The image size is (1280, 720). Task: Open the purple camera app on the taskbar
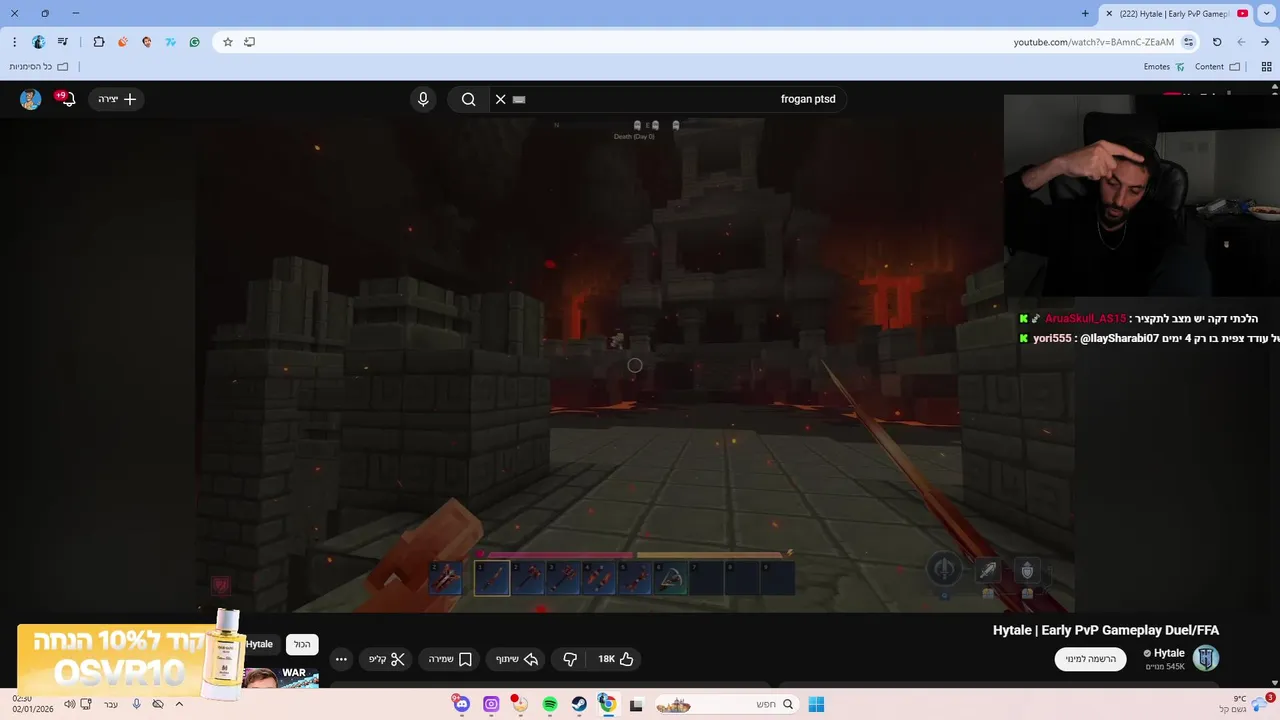(x=491, y=704)
